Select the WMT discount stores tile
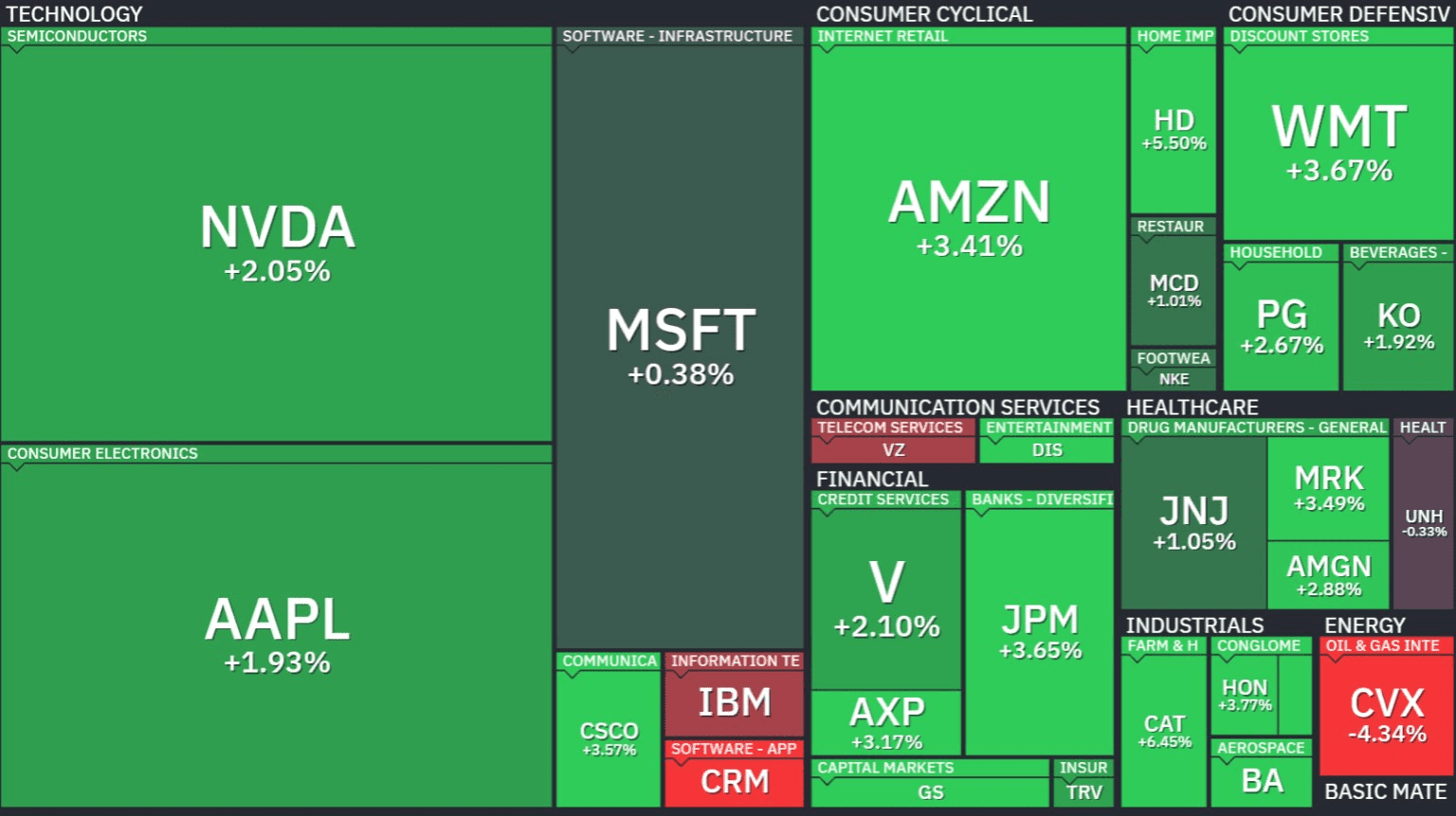Screen dimensions: 1456x816 coord(1338,142)
